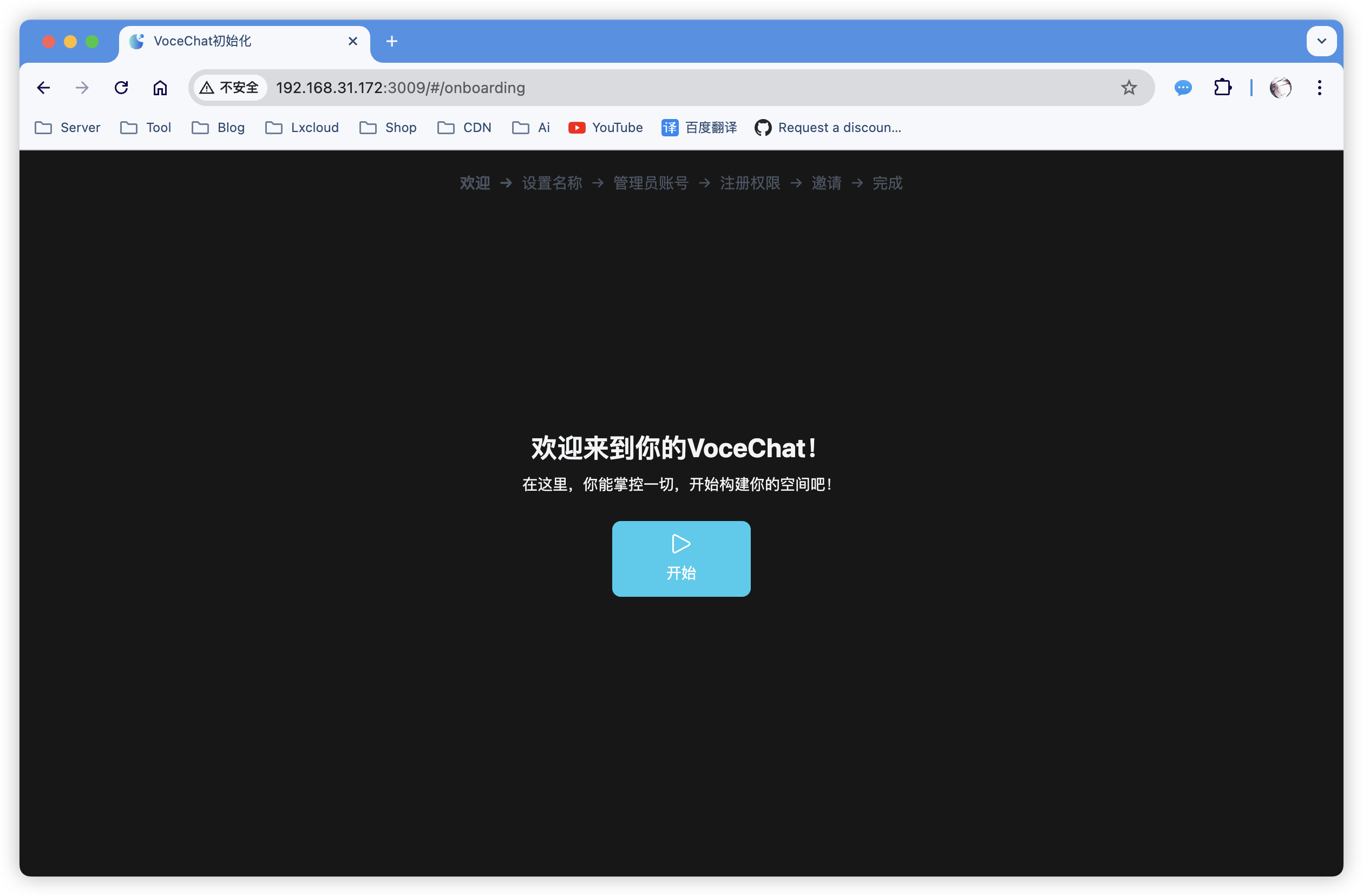Select the VoceChat初始化 tab

[x=229, y=41]
